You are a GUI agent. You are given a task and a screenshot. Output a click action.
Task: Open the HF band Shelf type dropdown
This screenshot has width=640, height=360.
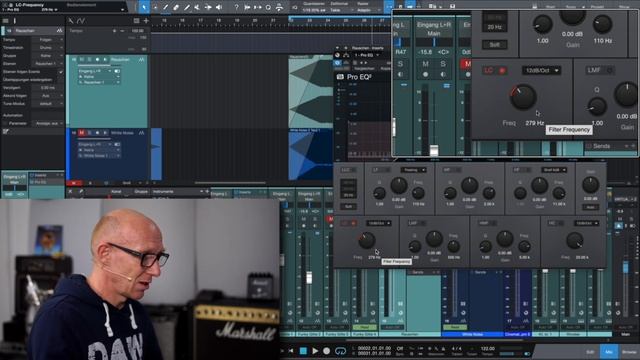click(x=554, y=170)
